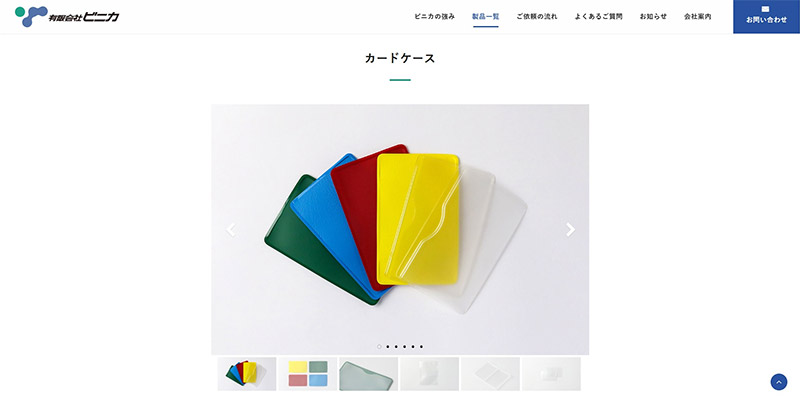Click the ビニカ company logo

(x=67, y=16)
